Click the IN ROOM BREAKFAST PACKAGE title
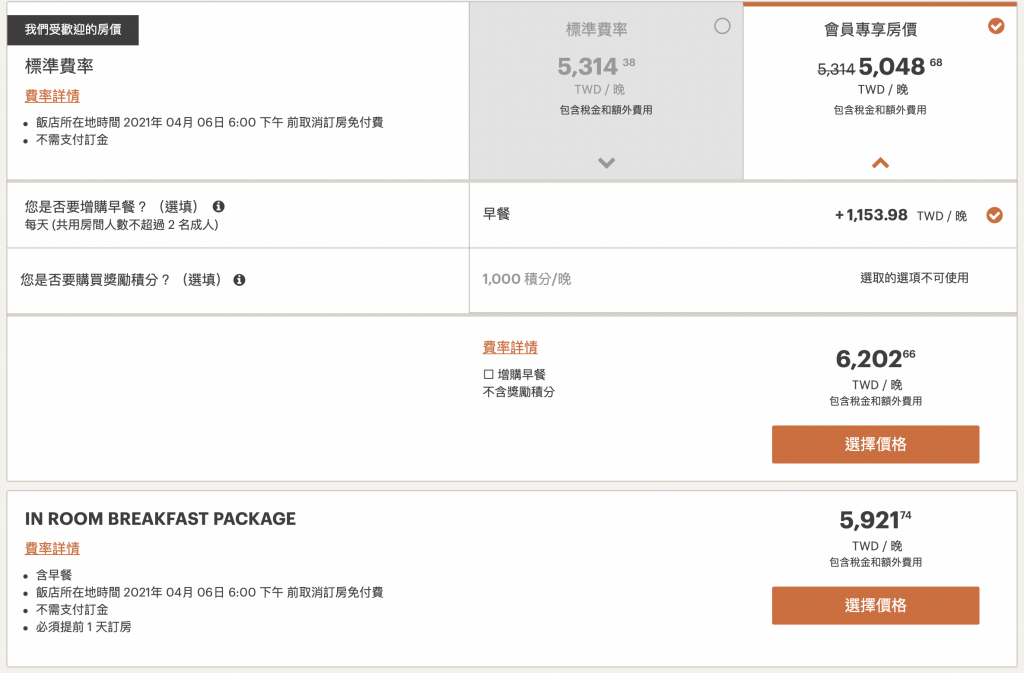 pyautogui.click(x=160, y=519)
